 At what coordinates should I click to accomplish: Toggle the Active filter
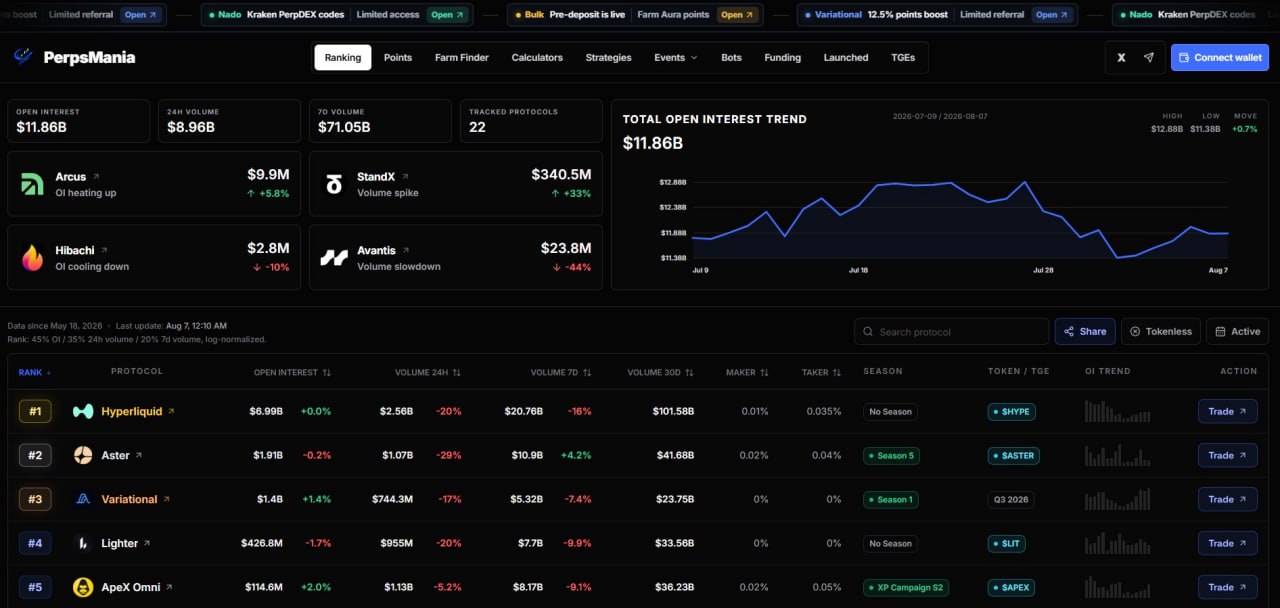tap(1237, 331)
